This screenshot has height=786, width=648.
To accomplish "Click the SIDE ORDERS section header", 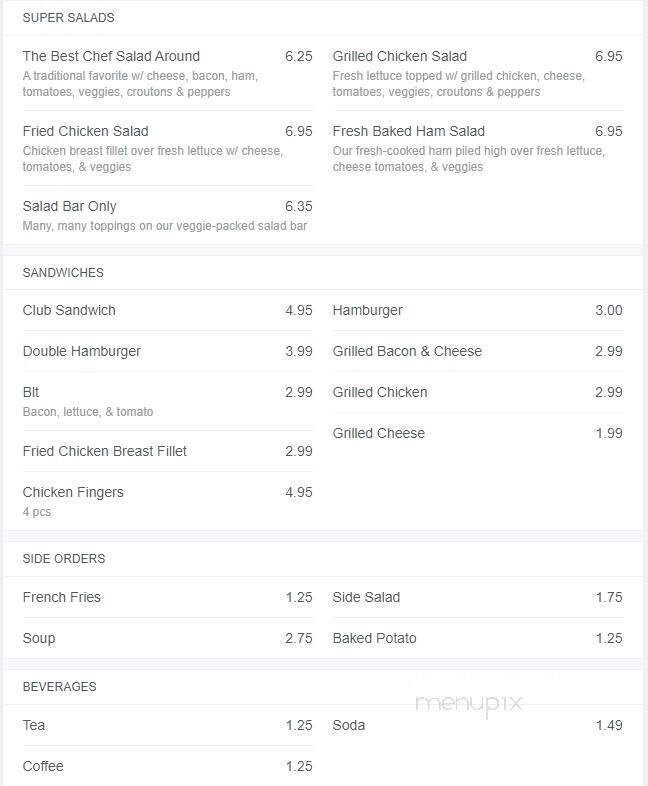I will tap(64, 559).
